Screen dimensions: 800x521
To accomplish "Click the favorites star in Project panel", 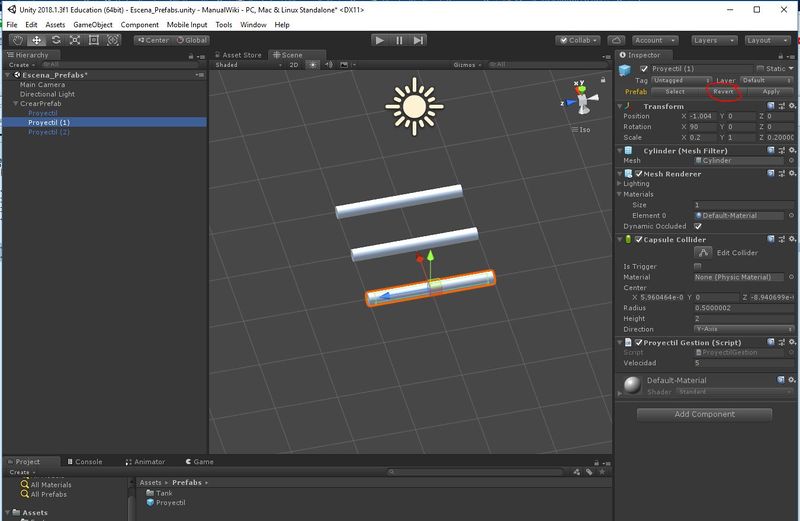I will 602,472.
